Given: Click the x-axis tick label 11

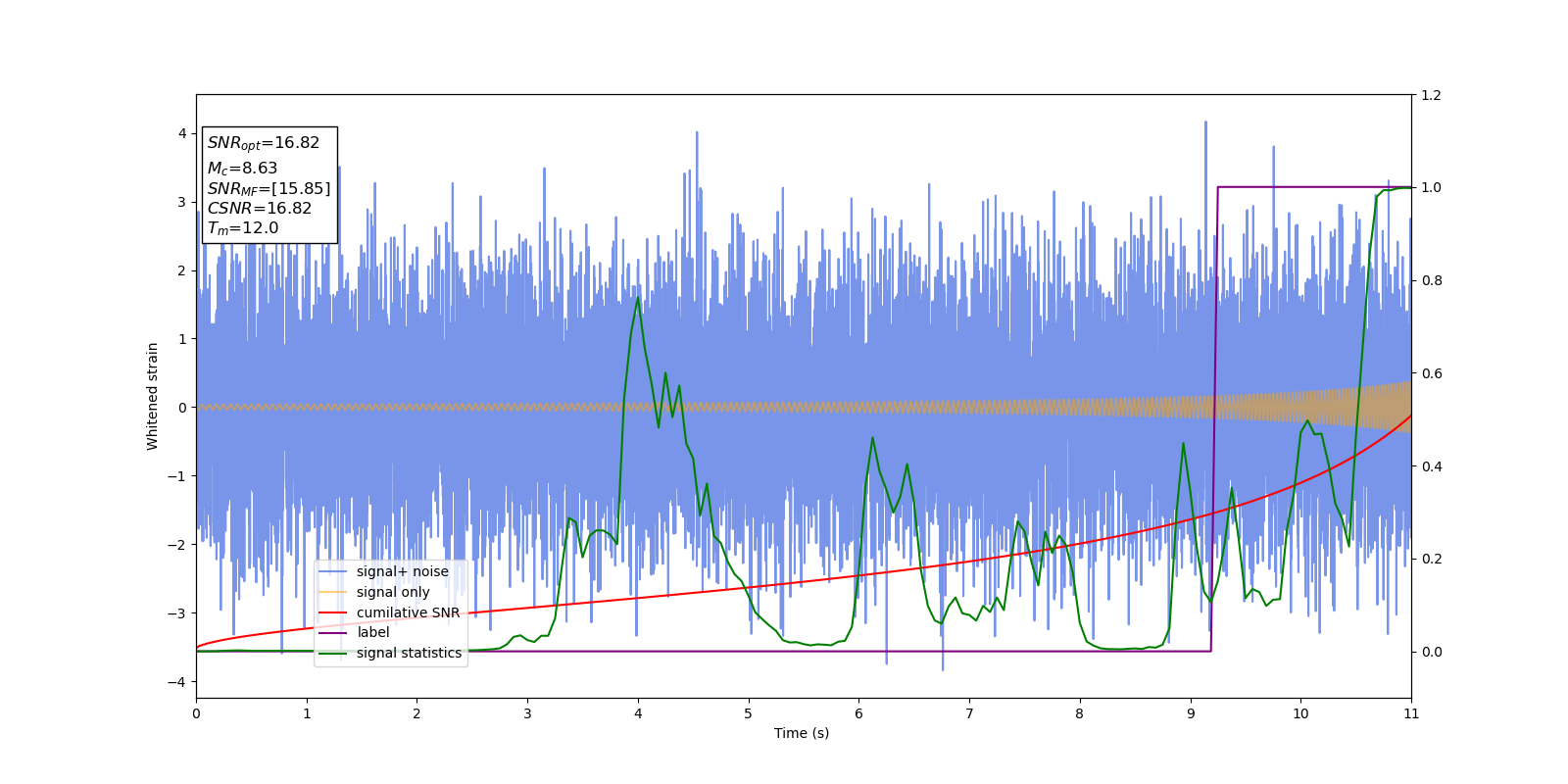Looking at the screenshot, I should click(x=1411, y=713).
